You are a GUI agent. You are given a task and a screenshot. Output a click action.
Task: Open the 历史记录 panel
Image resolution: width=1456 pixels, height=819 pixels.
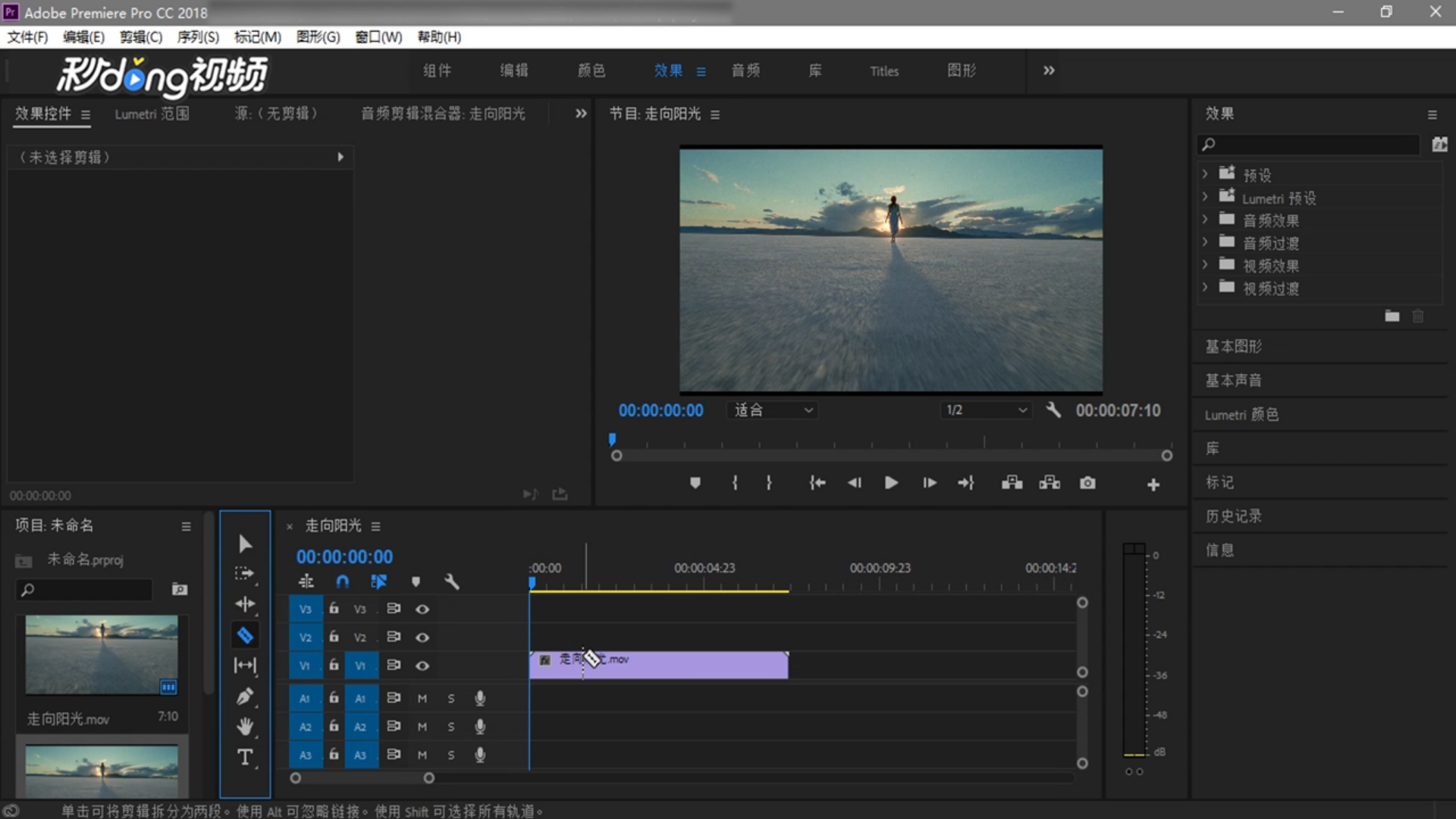(x=1234, y=516)
